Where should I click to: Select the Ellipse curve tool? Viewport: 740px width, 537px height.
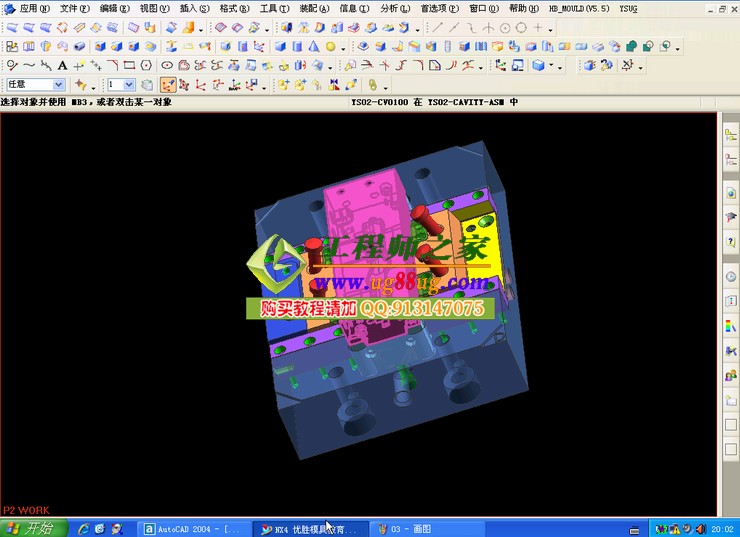[x=167, y=65]
